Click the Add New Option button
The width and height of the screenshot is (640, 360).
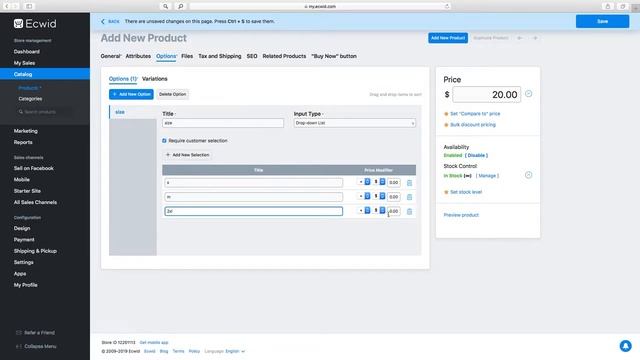(131, 94)
